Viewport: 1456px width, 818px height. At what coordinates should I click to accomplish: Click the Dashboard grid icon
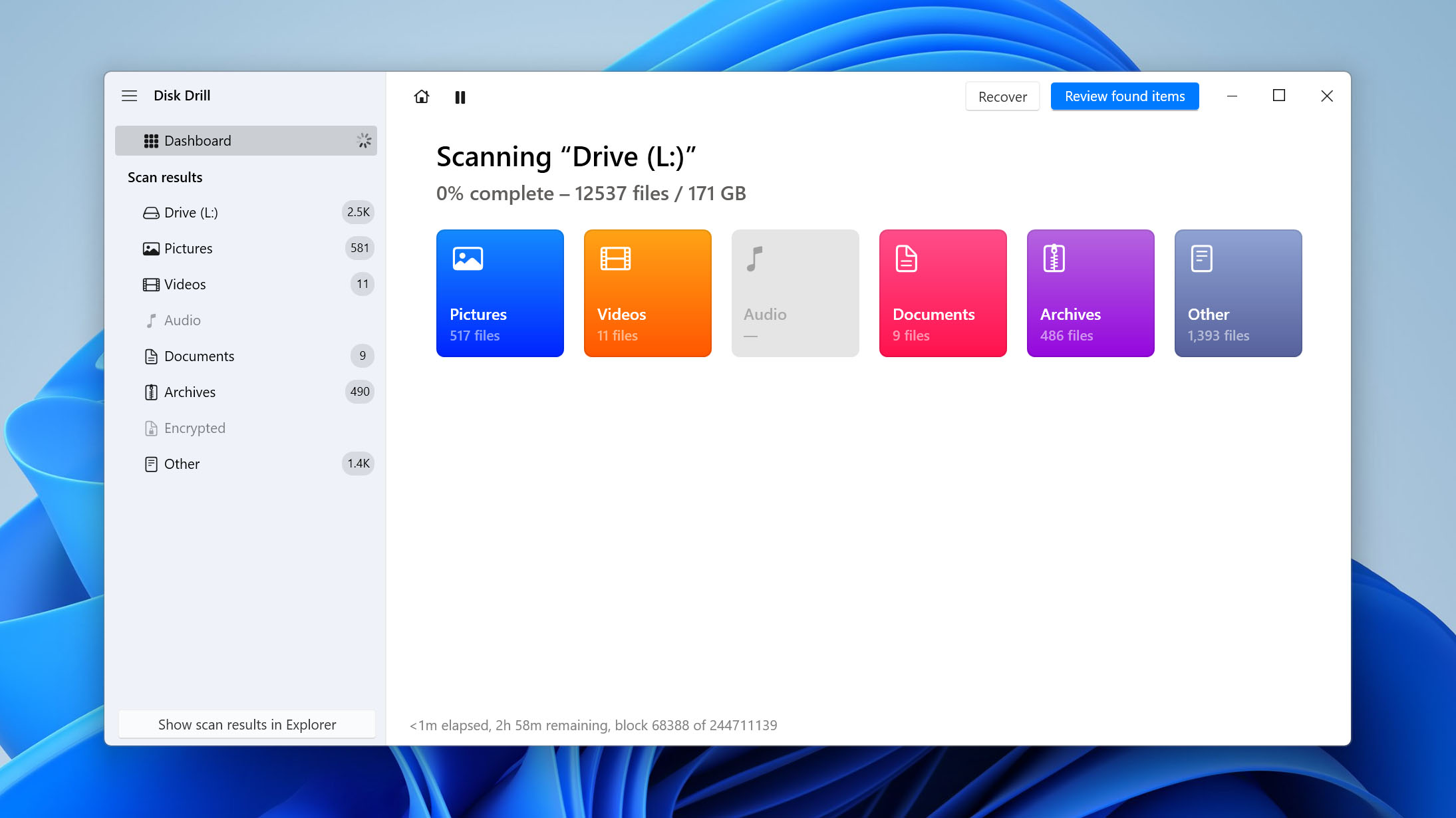[151, 141]
